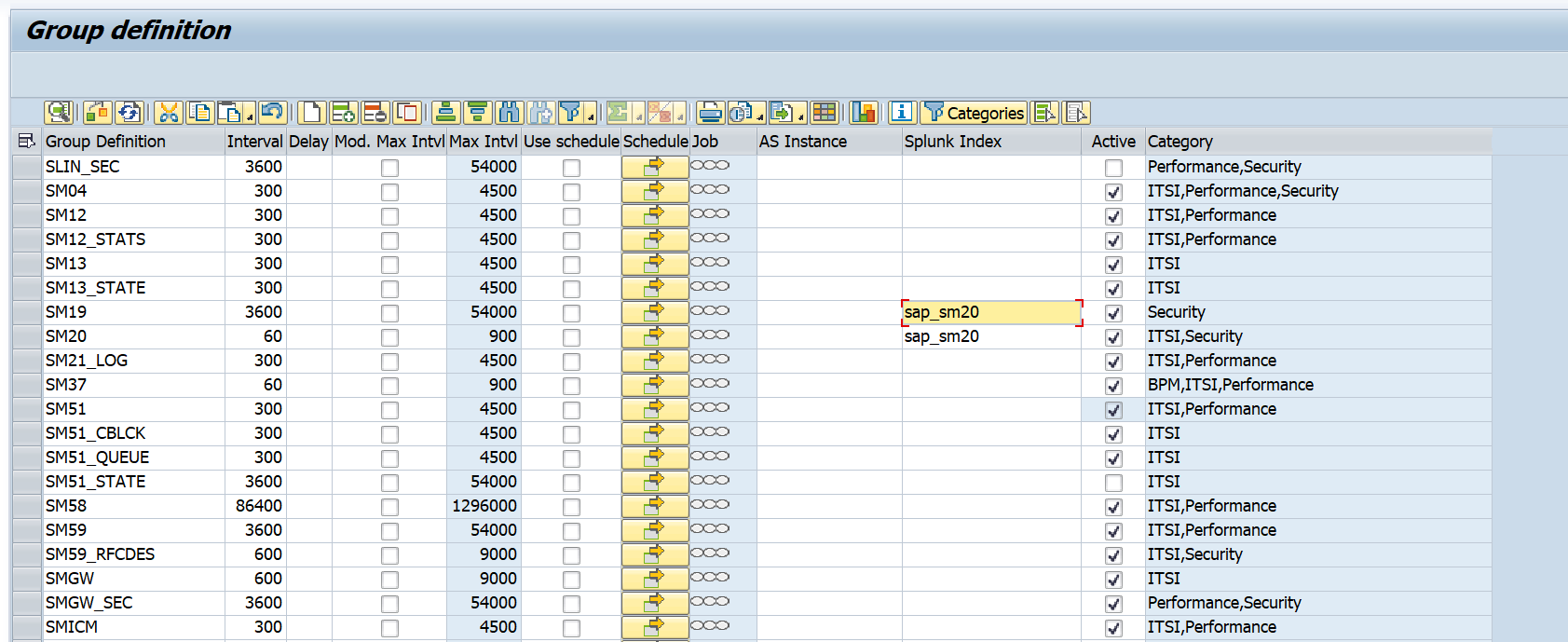This screenshot has width=1568, height=642.
Task: Click the Undo arrow icon
Action: click(x=272, y=113)
